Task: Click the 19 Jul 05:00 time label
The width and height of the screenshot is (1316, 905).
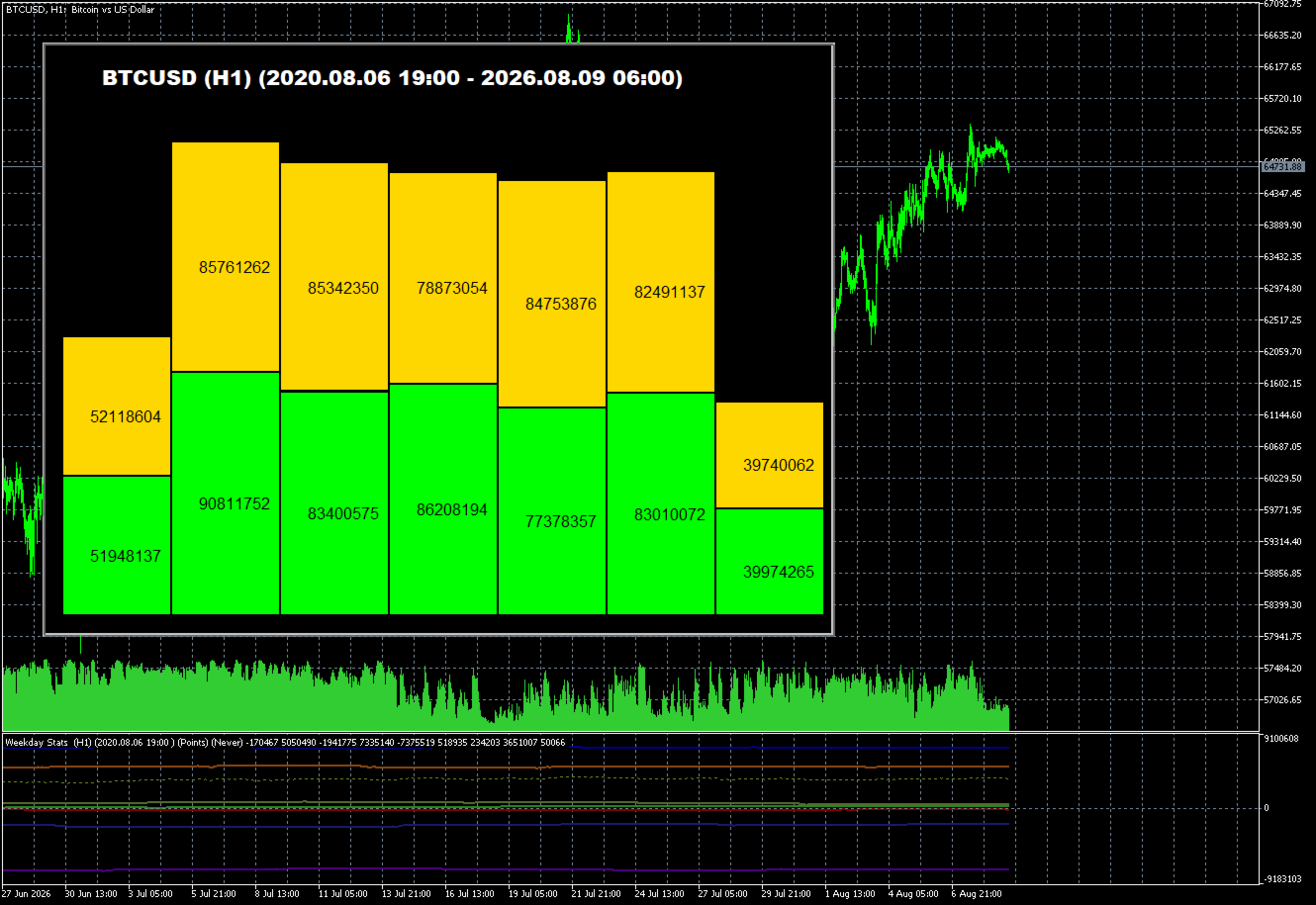Action: pos(534,894)
